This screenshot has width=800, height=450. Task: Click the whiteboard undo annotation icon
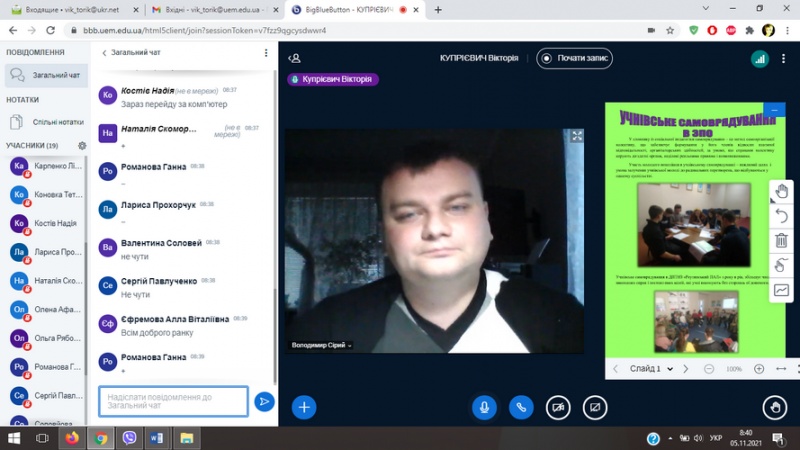pos(781,216)
